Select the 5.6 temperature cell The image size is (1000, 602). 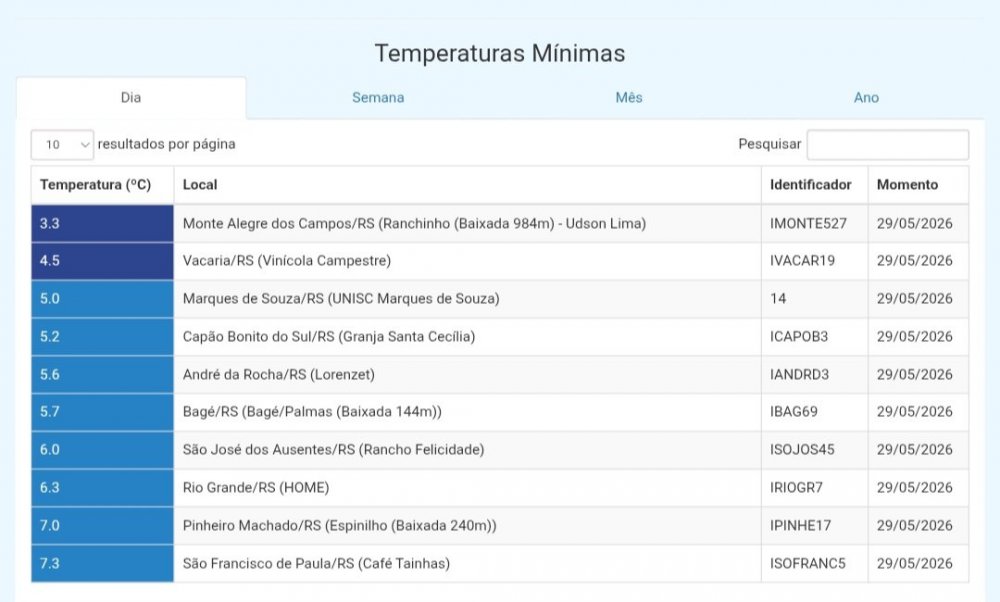[x=103, y=374]
